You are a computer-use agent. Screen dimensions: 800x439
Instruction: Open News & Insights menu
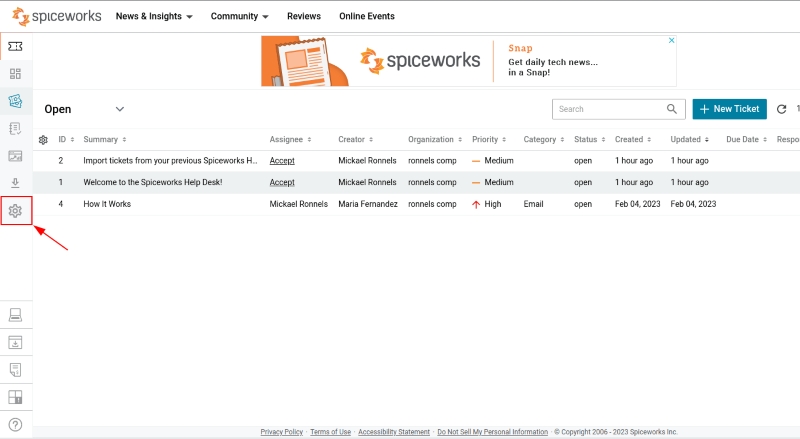tap(154, 16)
